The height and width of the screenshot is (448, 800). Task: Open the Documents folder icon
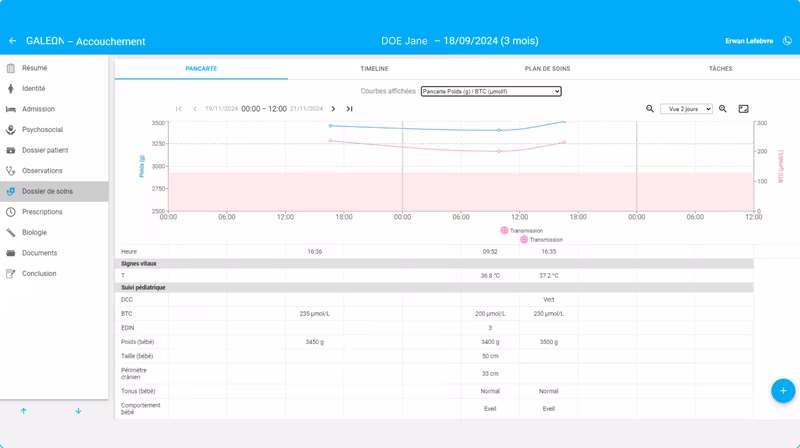(11, 253)
